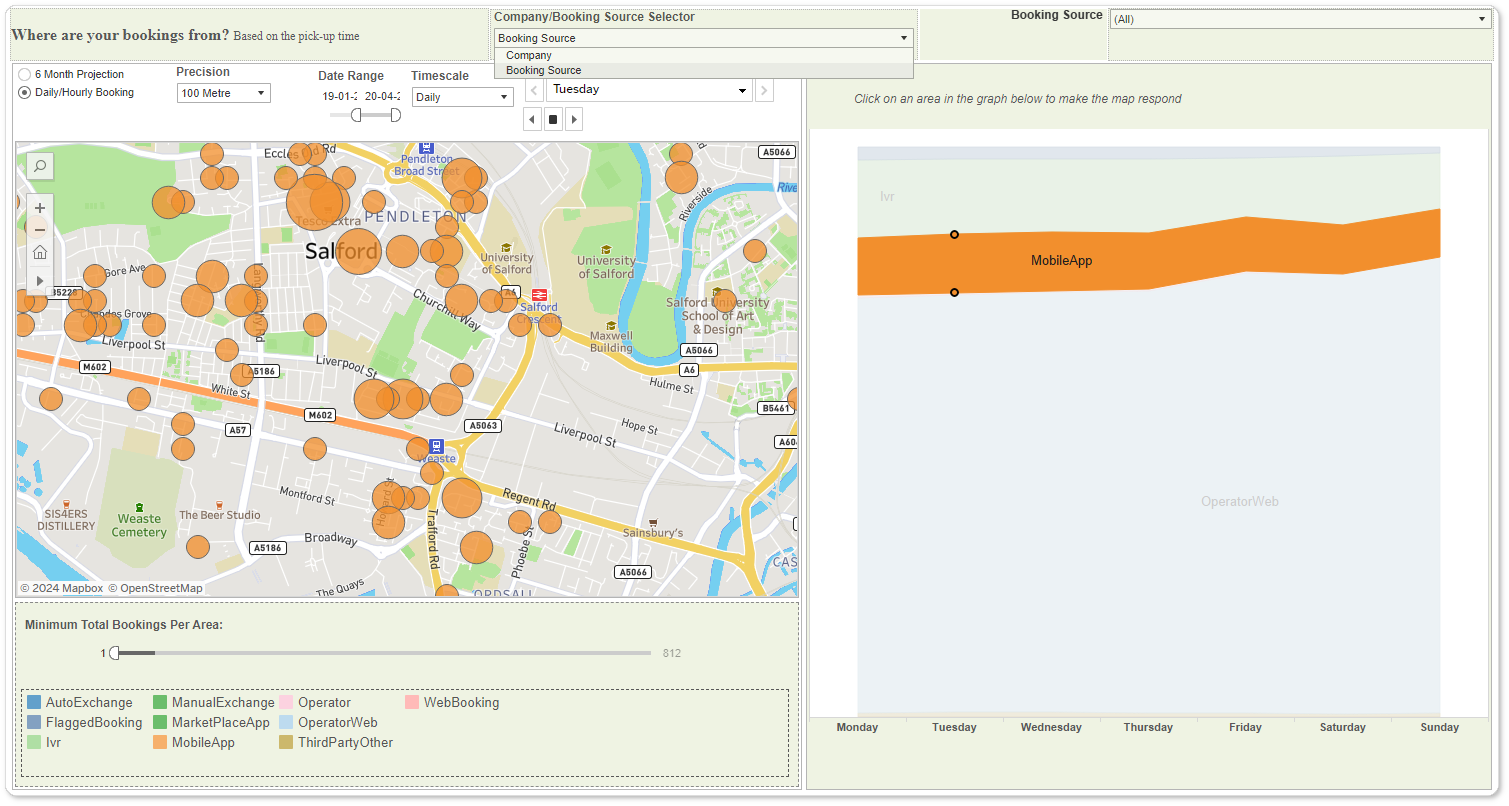Open the Tuesday day dropdown
The image size is (1509, 806).
(x=649, y=90)
